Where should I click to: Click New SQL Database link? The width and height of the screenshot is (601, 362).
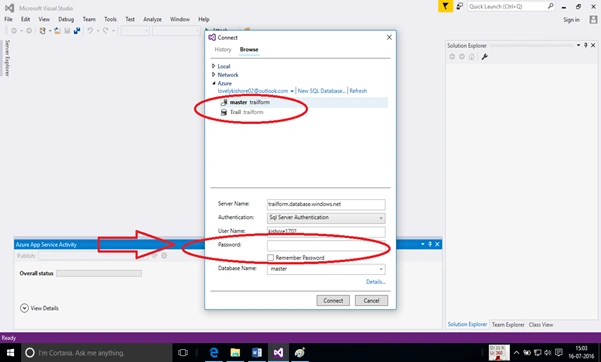(x=322, y=91)
